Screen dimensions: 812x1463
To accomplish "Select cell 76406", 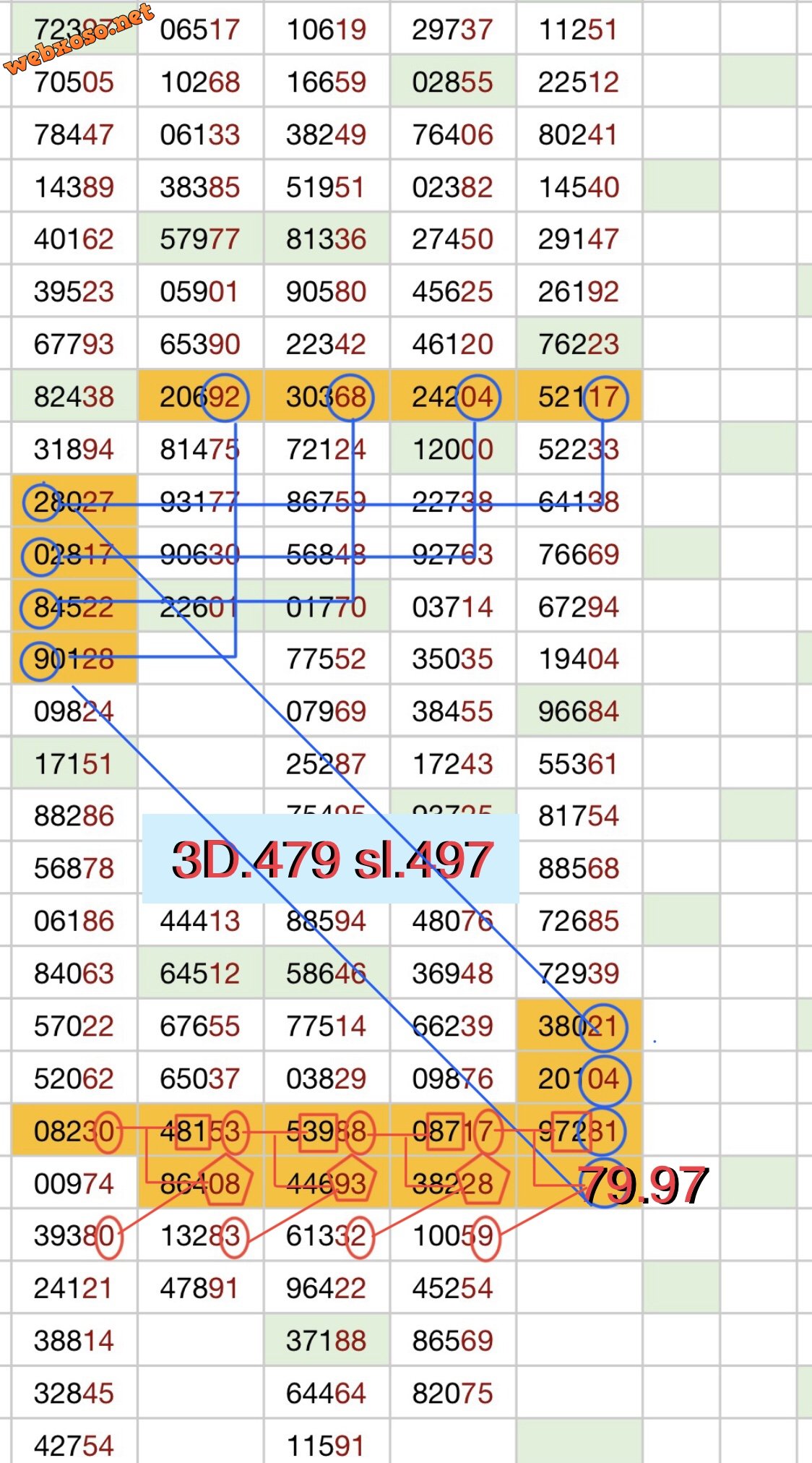I will coord(453,134).
